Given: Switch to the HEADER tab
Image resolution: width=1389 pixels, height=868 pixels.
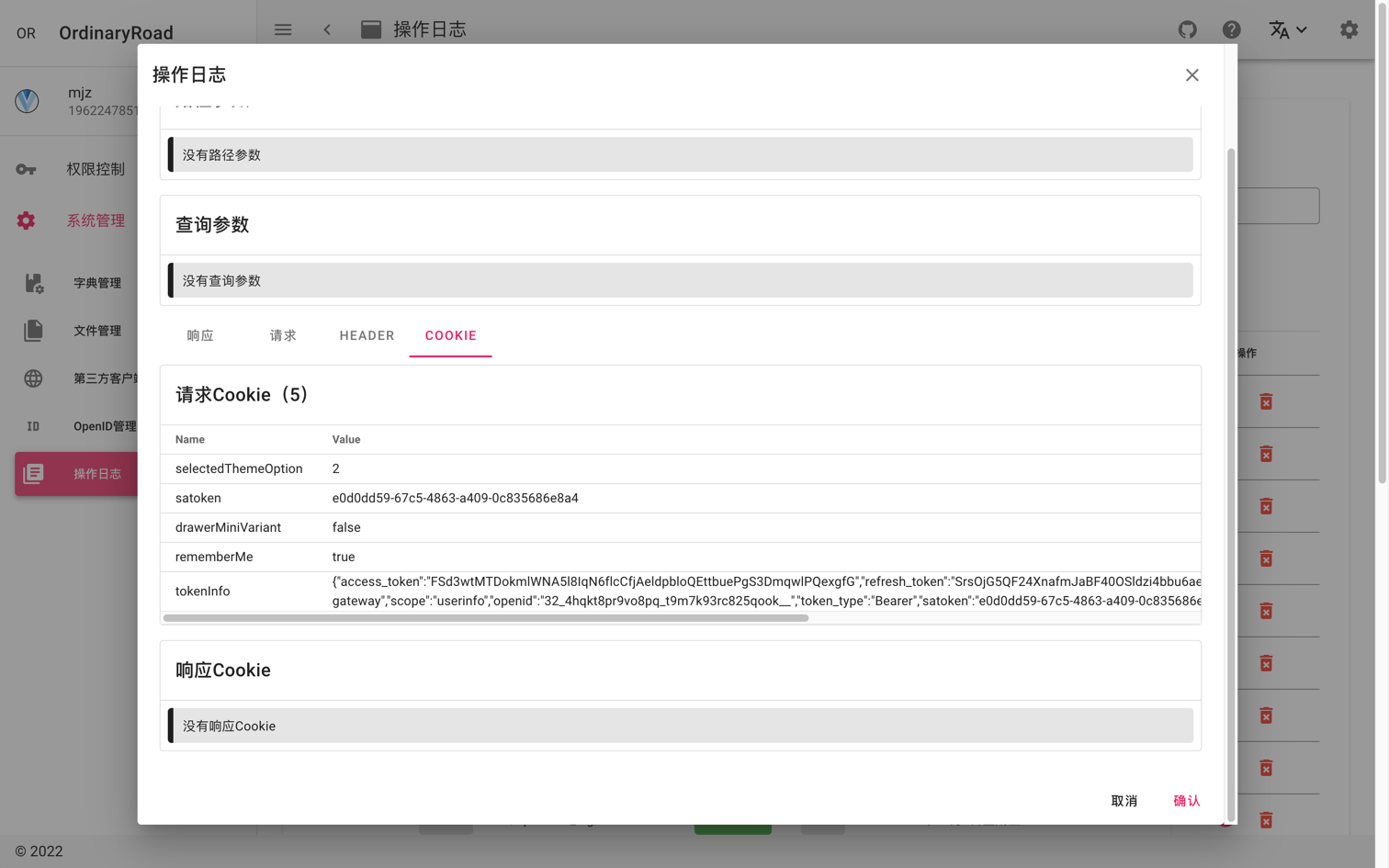Looking at the screenshot, I should pyautogui.click(x=367, y=336).
